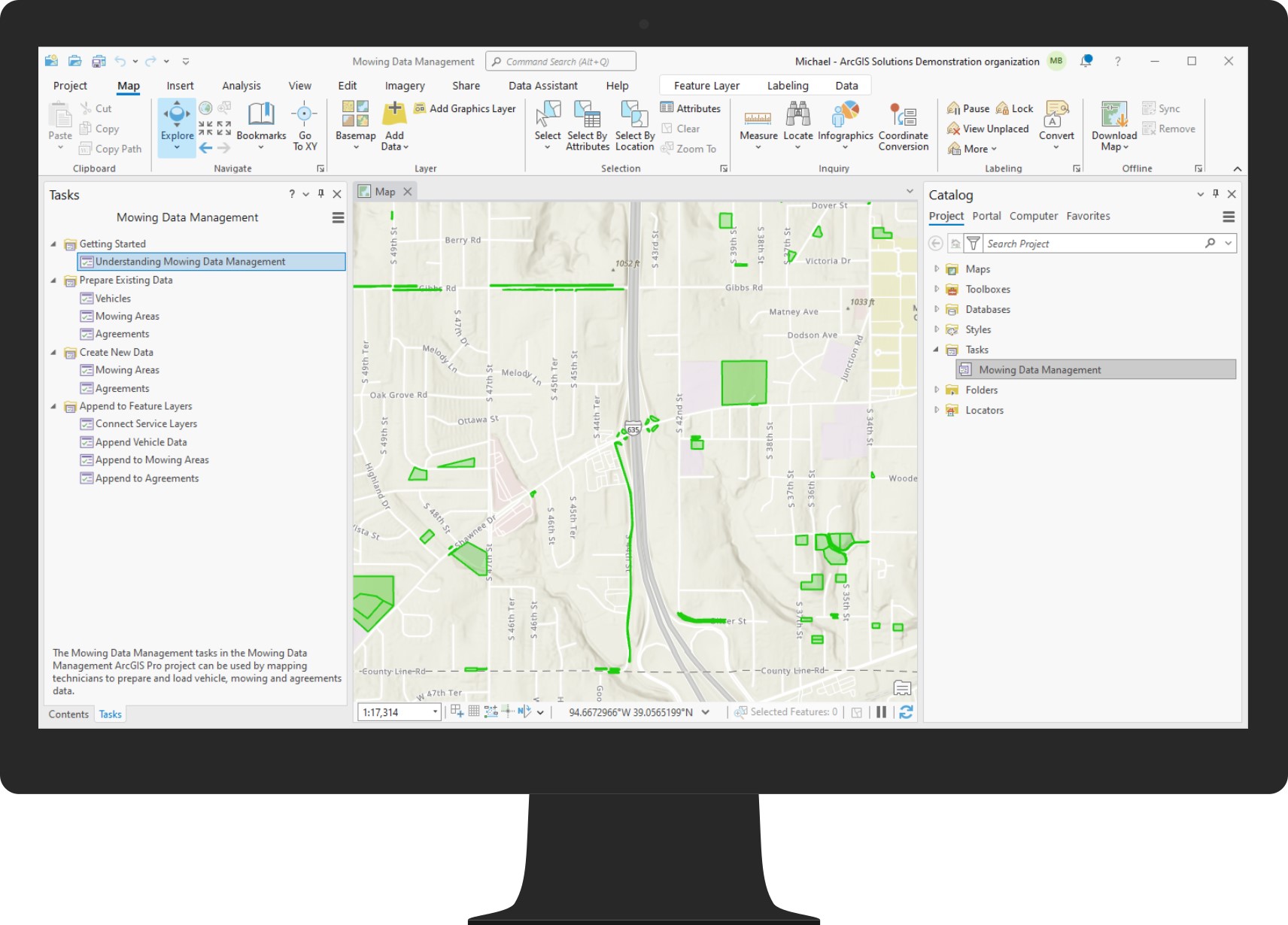The image size is (1288, 925).
Task: Collapse the Prepare Existing Data group
Action: click(x=53, y=280)
